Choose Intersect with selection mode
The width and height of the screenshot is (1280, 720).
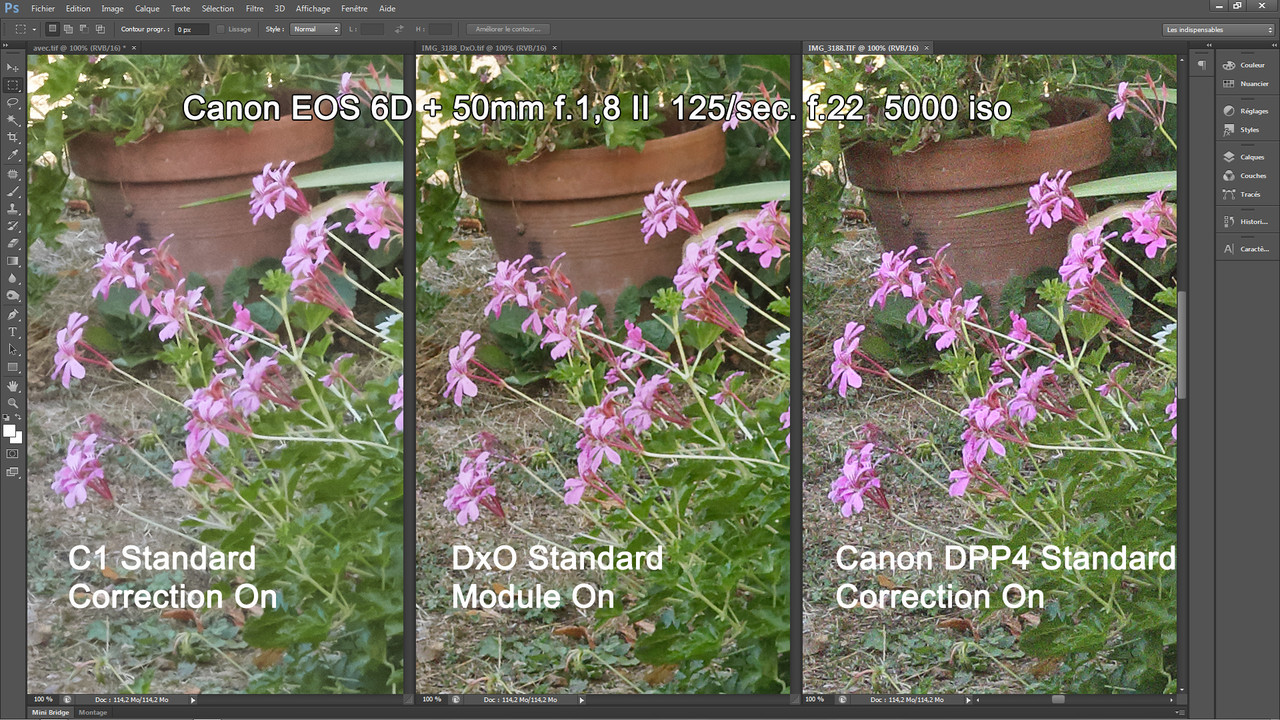coord(100,29)
